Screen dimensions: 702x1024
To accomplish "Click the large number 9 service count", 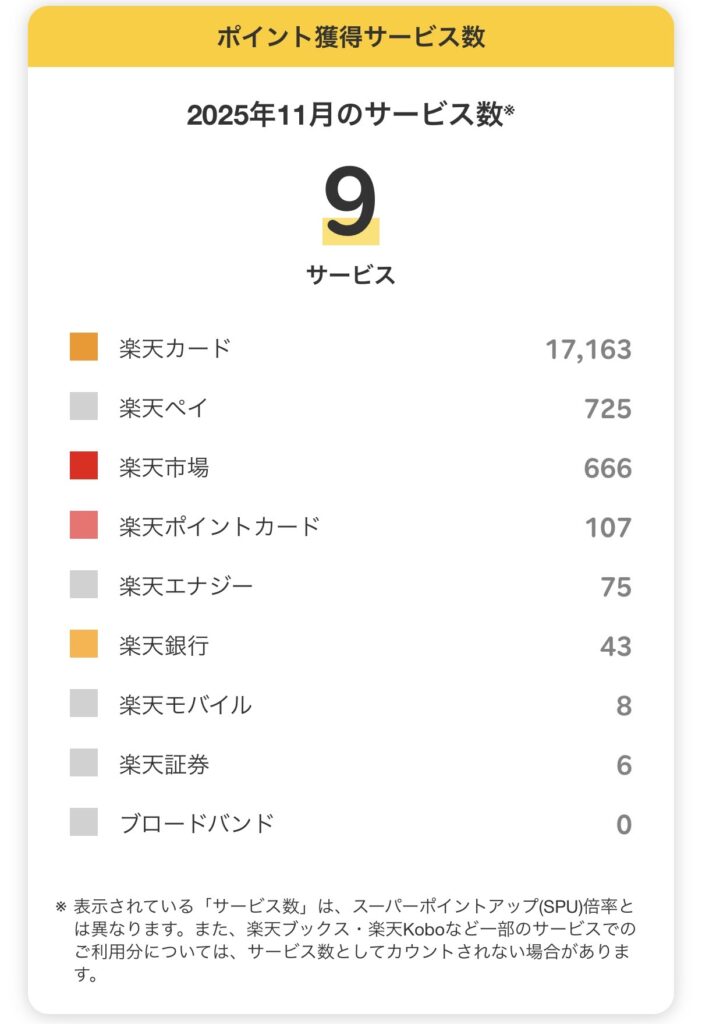I will [351, 203].
